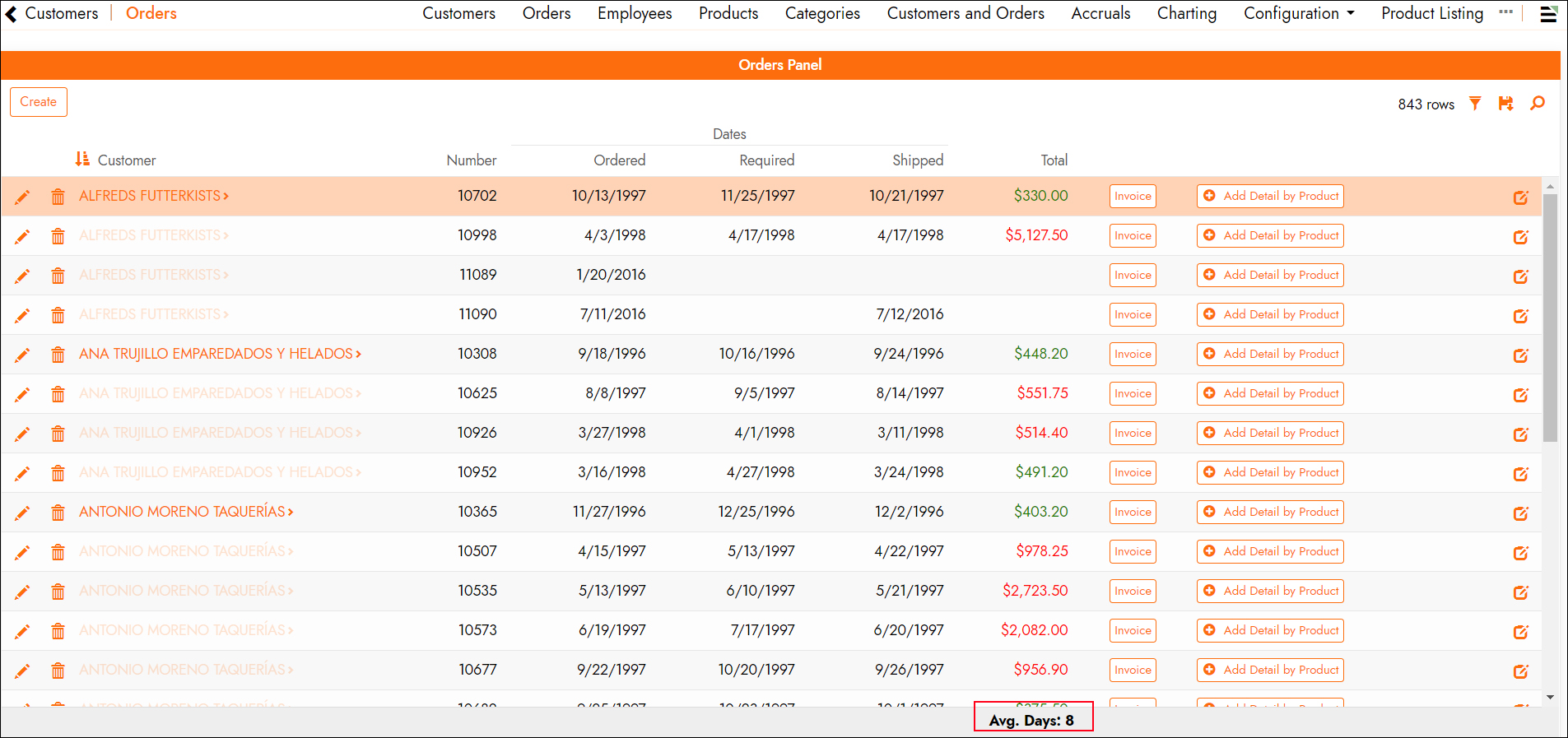This screenshot has width=1568, height=738.
Task: Open the search magnifier icon
Action: [1537, 104]
